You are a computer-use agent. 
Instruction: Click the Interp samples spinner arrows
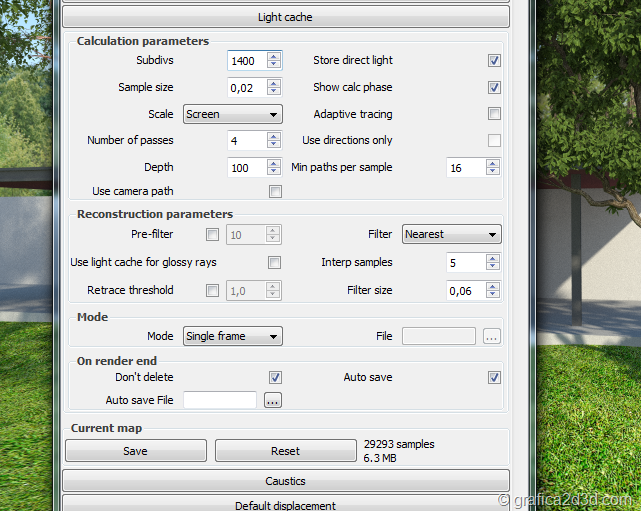coord(492,263)
